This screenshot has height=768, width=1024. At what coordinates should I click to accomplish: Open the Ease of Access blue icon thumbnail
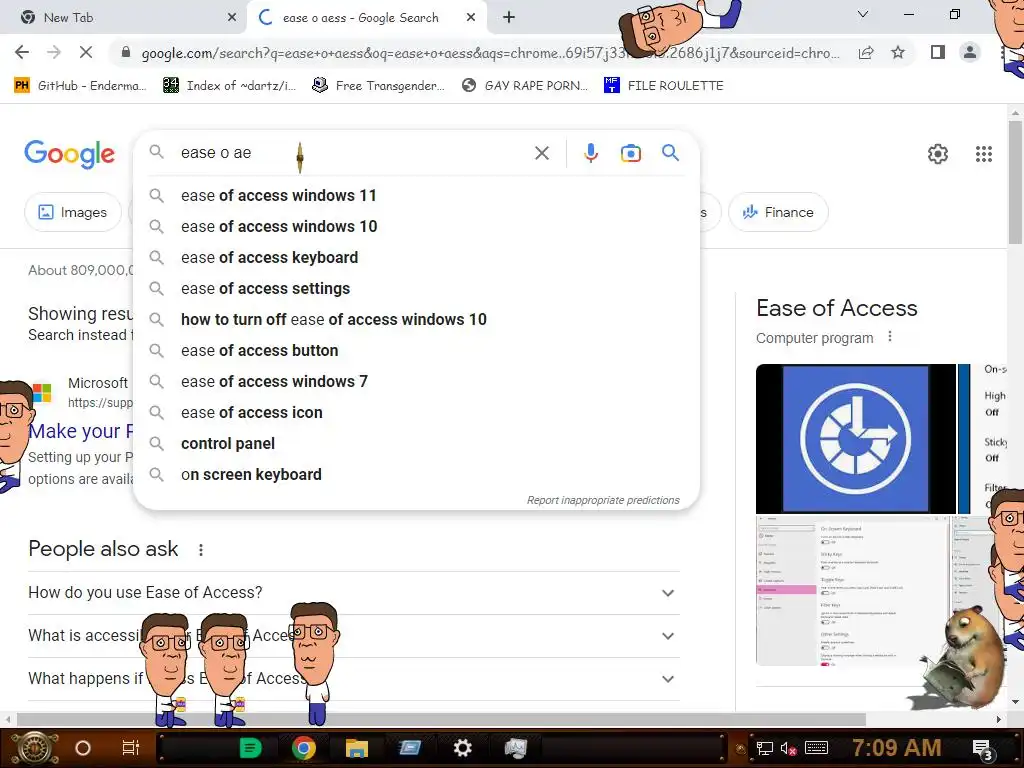(x=856, y=438)
